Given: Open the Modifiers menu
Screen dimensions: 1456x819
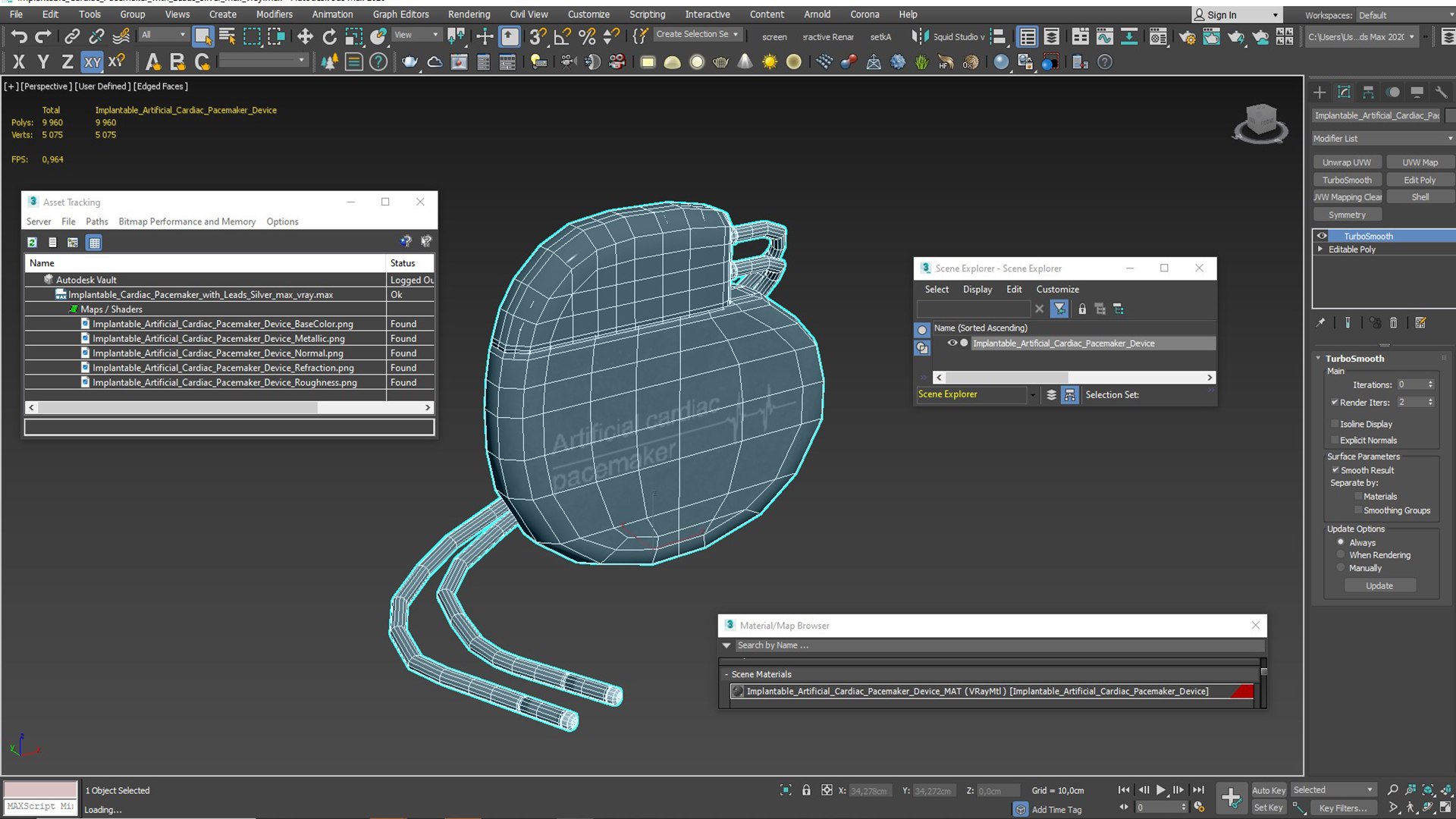Looking at the screenshot, I should 274,14.
